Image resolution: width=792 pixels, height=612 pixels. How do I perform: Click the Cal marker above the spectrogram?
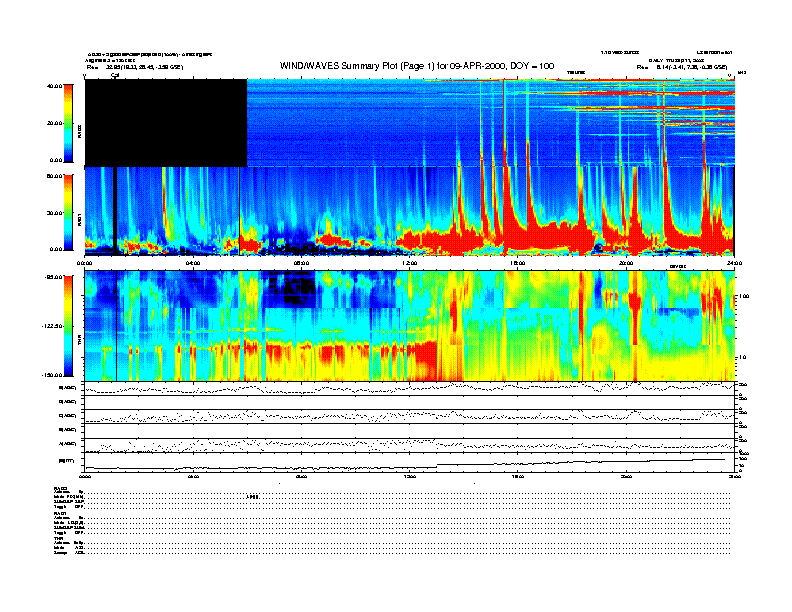[x=115, y=75]
